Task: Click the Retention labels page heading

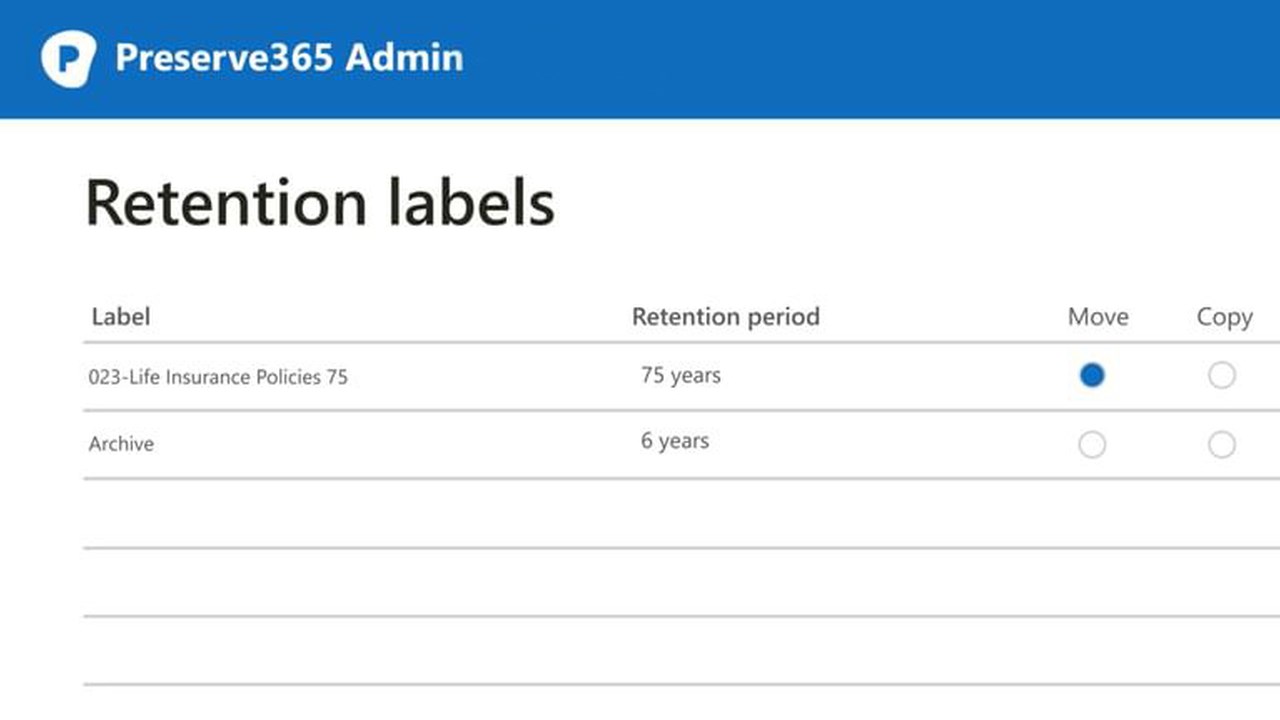Action: 320,203
